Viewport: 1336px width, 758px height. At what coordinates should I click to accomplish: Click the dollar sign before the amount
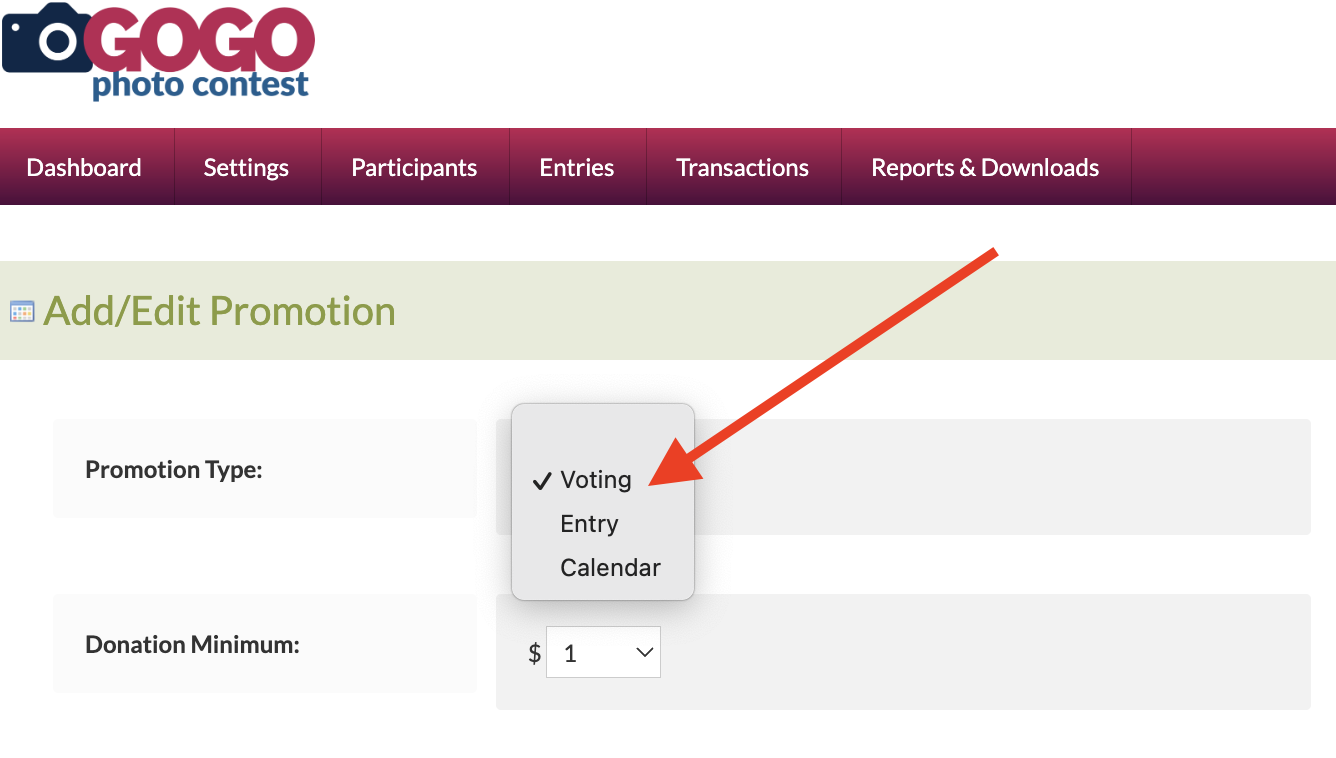pyautogui.click(x=535, y=654)
